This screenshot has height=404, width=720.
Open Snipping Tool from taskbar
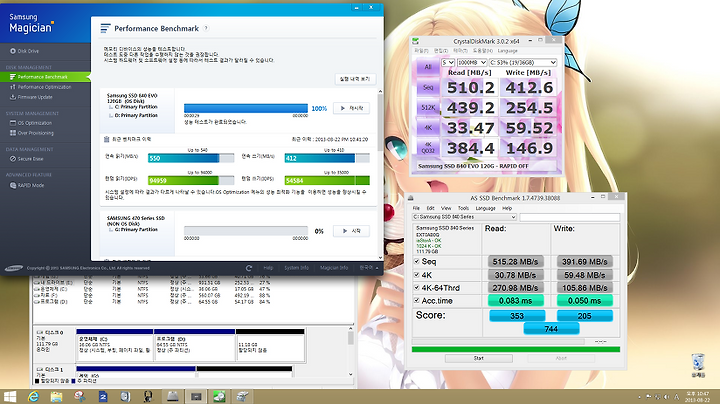pos(80,397)
